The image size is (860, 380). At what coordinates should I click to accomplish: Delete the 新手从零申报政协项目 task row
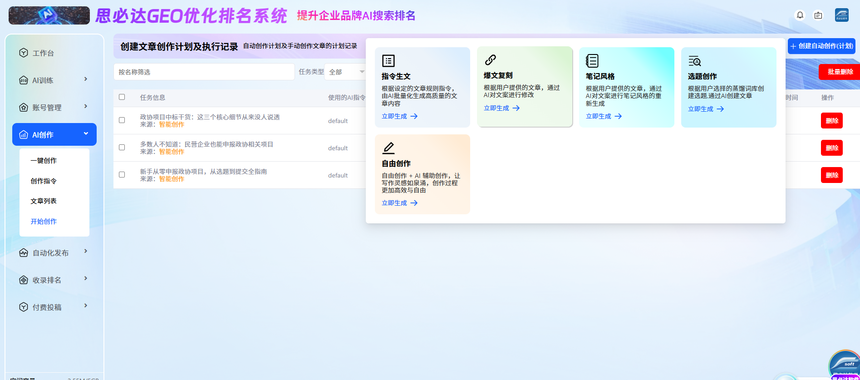pyautogui.click(x=831, y=175)
